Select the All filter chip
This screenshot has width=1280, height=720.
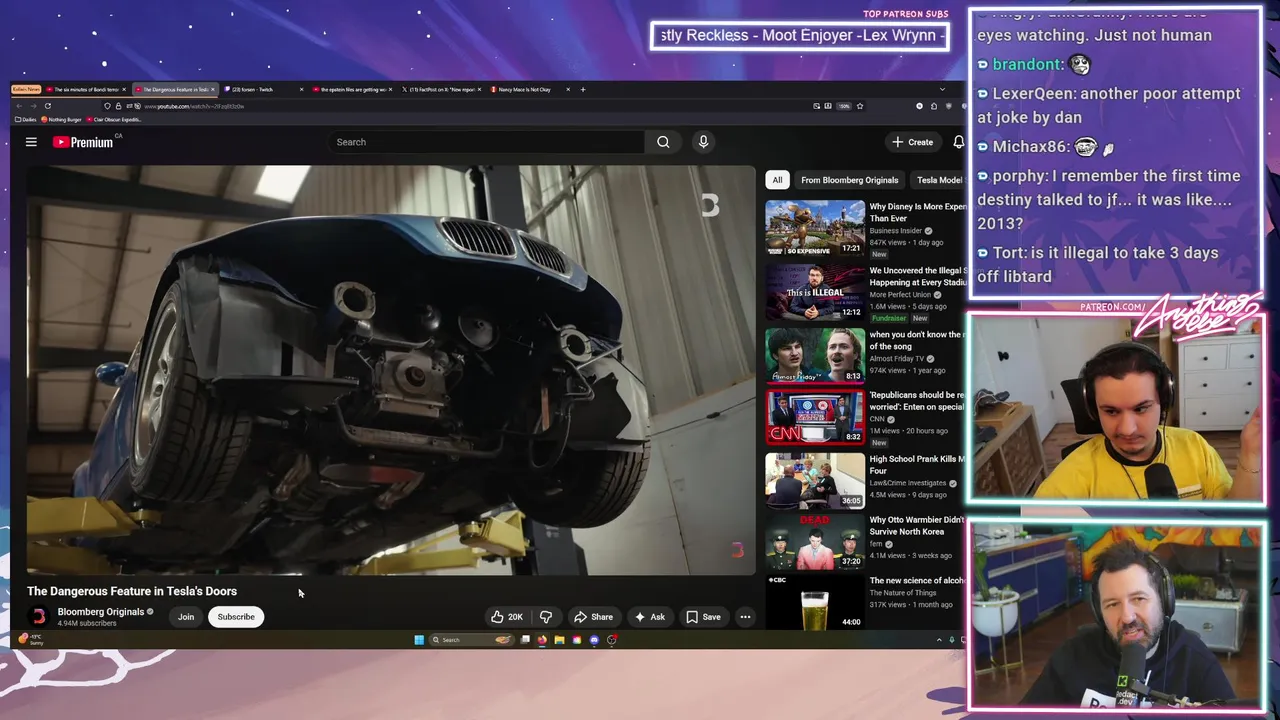777,180
